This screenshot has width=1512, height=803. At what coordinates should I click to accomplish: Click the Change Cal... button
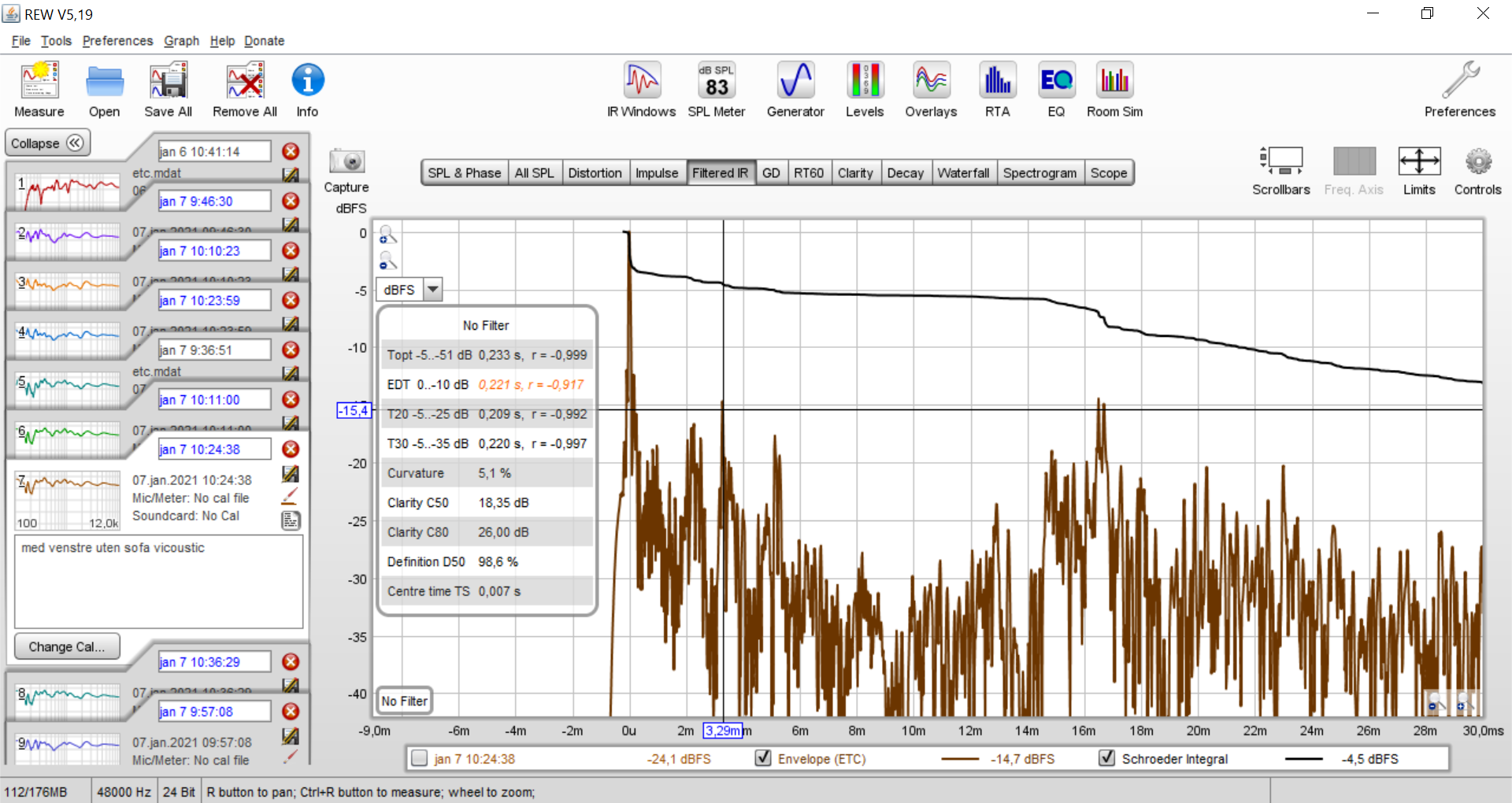pyautogui.click(x=67, y=646)
